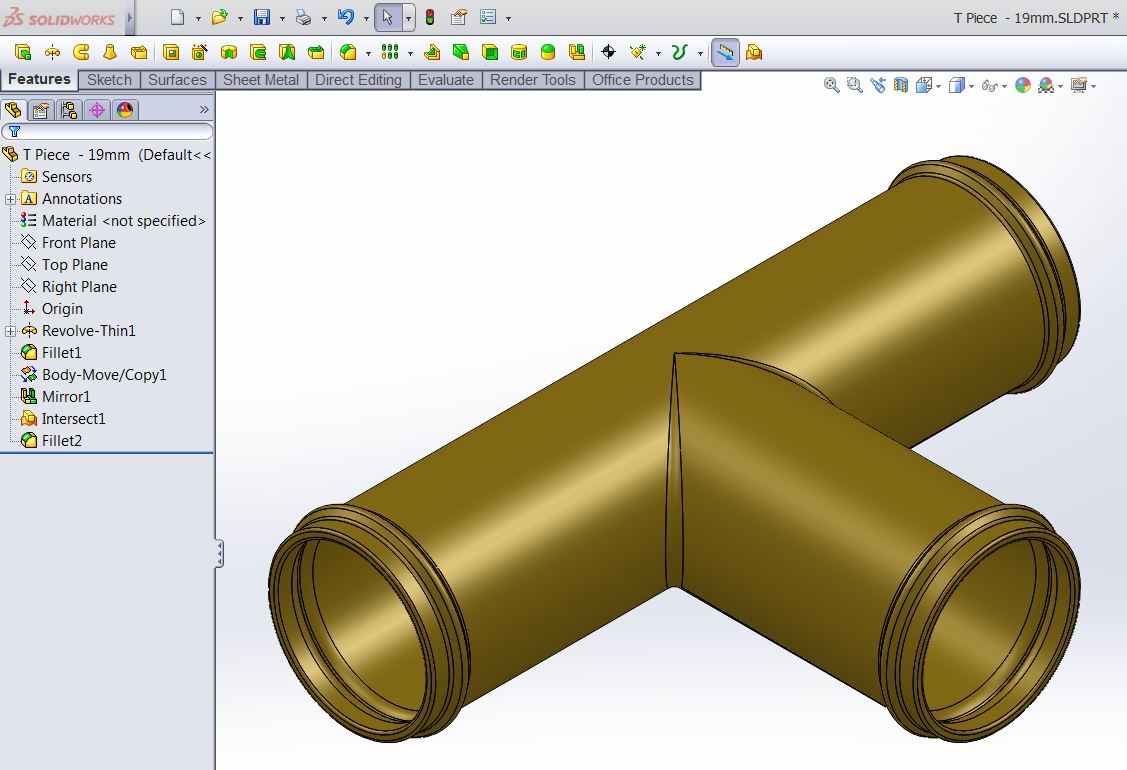
Task: Select the Mirror1 feature
Action: (66, 397)
